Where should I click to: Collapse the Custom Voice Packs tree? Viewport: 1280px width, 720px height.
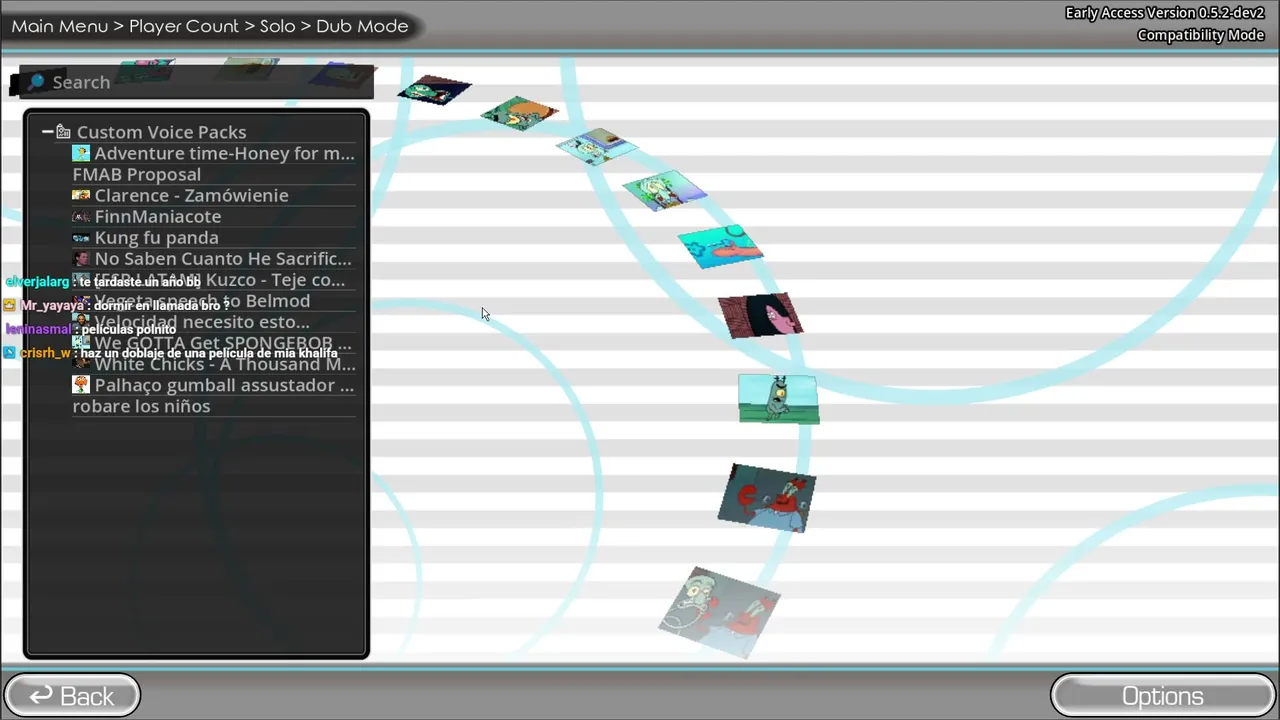tap(47, 132)
